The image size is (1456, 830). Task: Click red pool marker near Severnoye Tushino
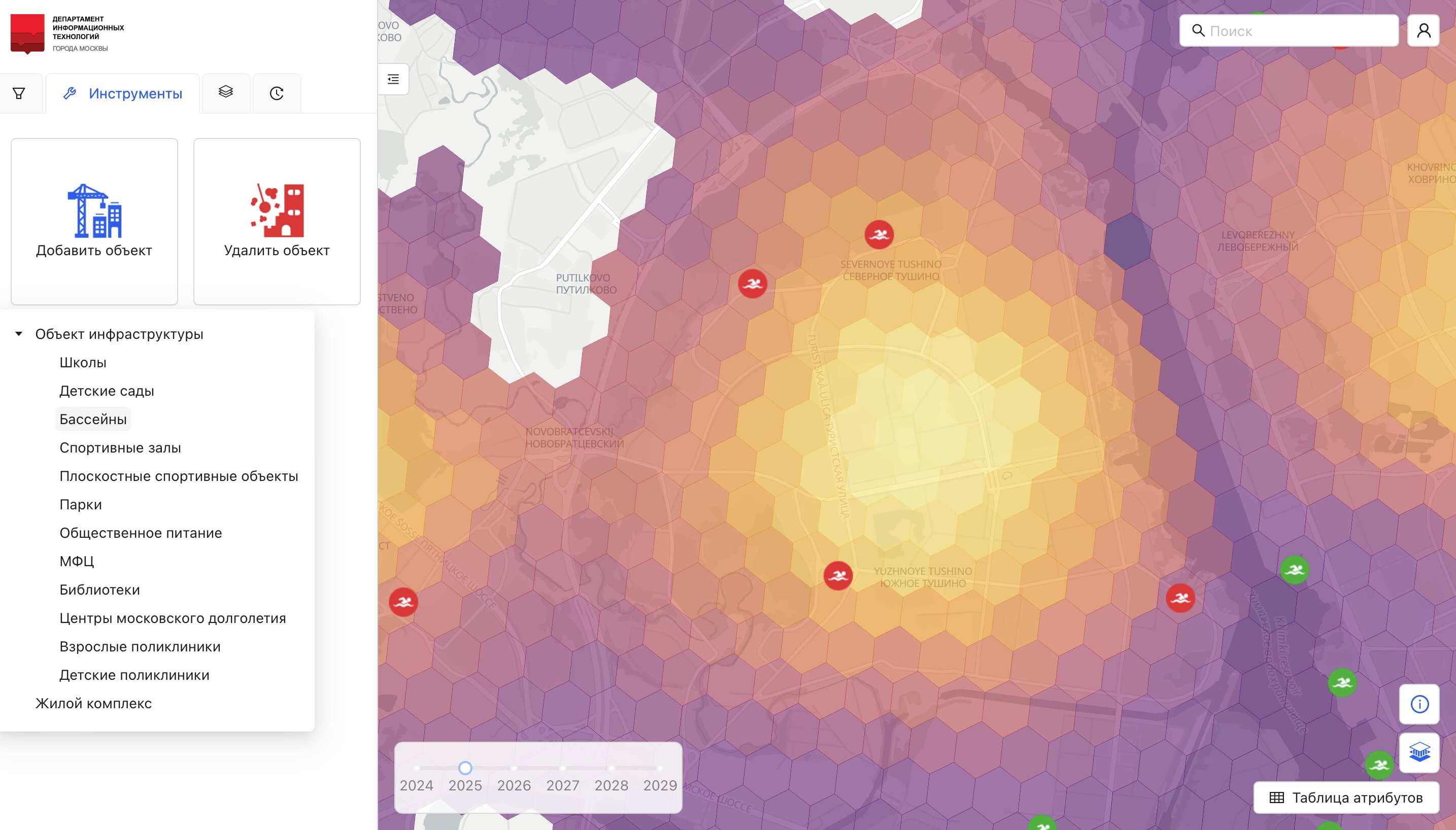point(878,234)
